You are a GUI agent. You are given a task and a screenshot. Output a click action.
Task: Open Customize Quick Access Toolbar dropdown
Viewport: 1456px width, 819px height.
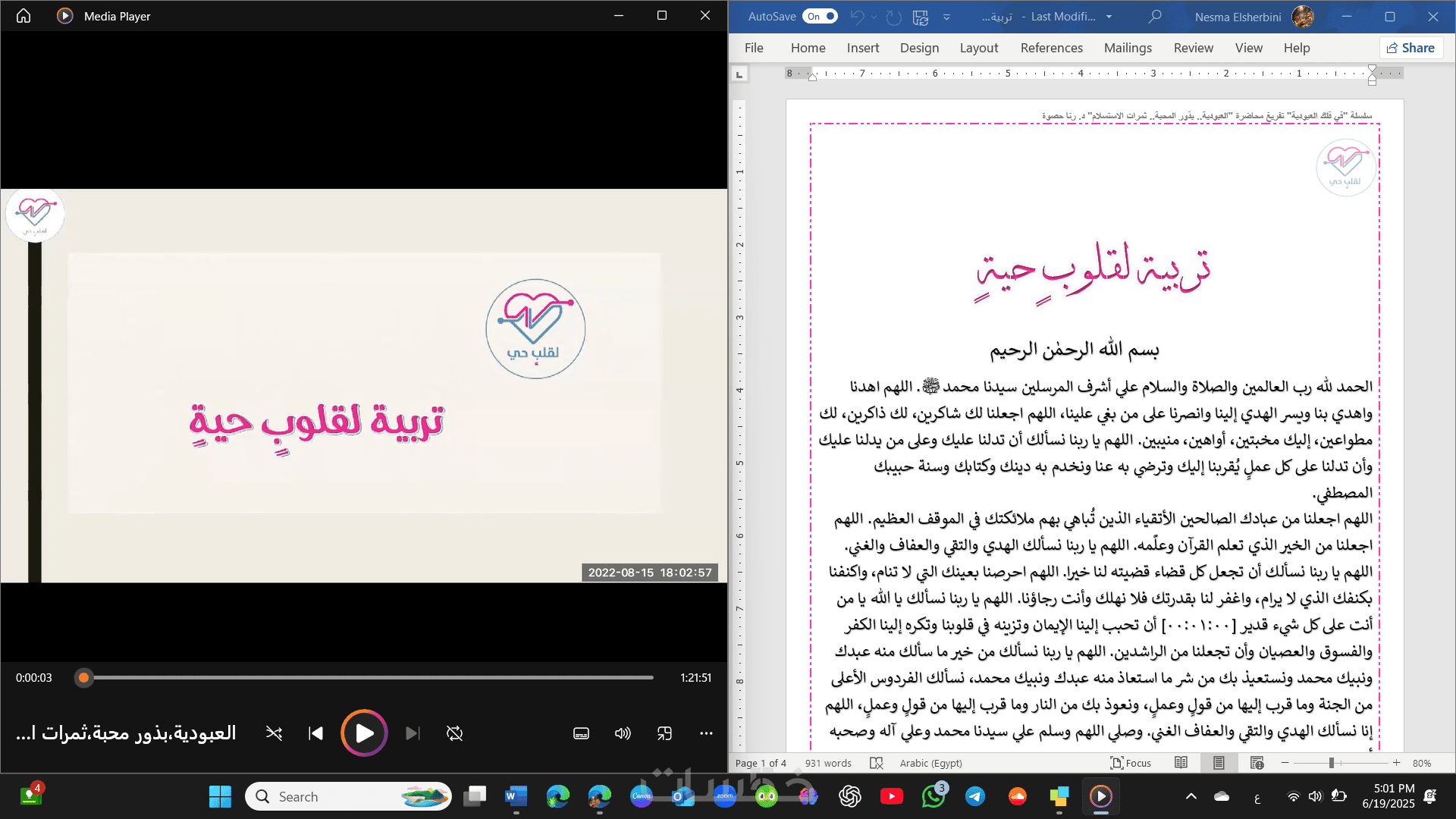point(946,16)
